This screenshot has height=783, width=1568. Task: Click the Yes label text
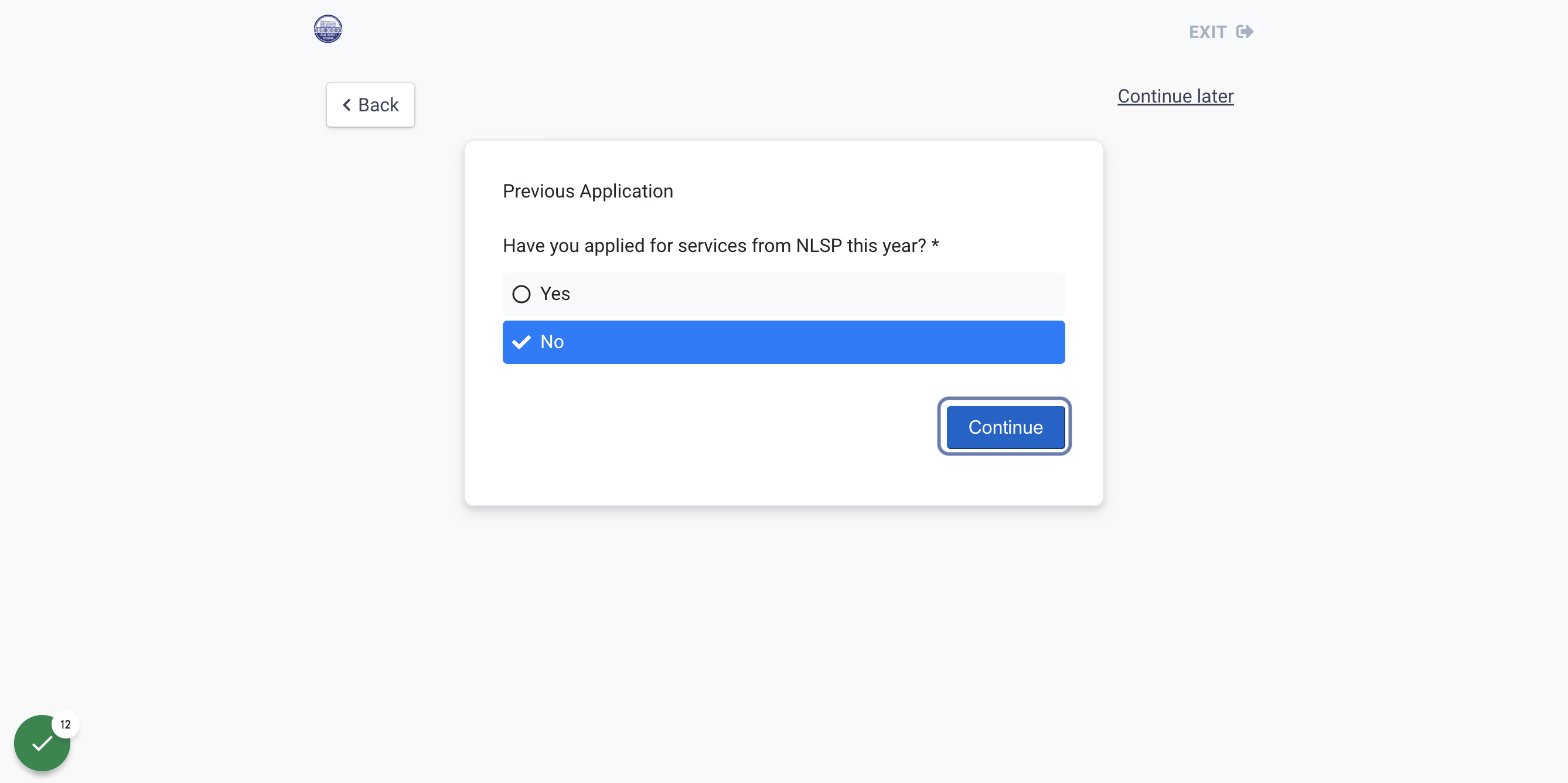coord(555,294)
